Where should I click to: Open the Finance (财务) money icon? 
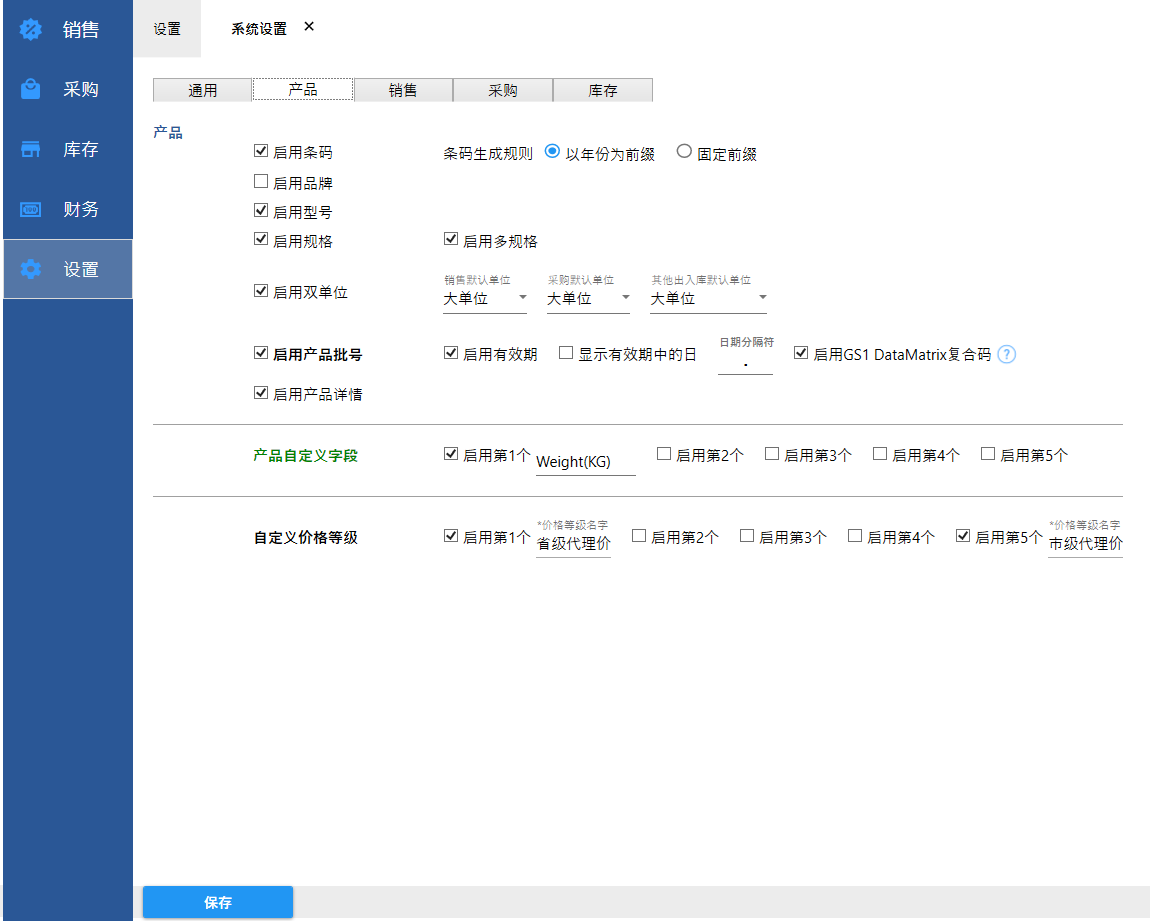(x=31, y=210)
